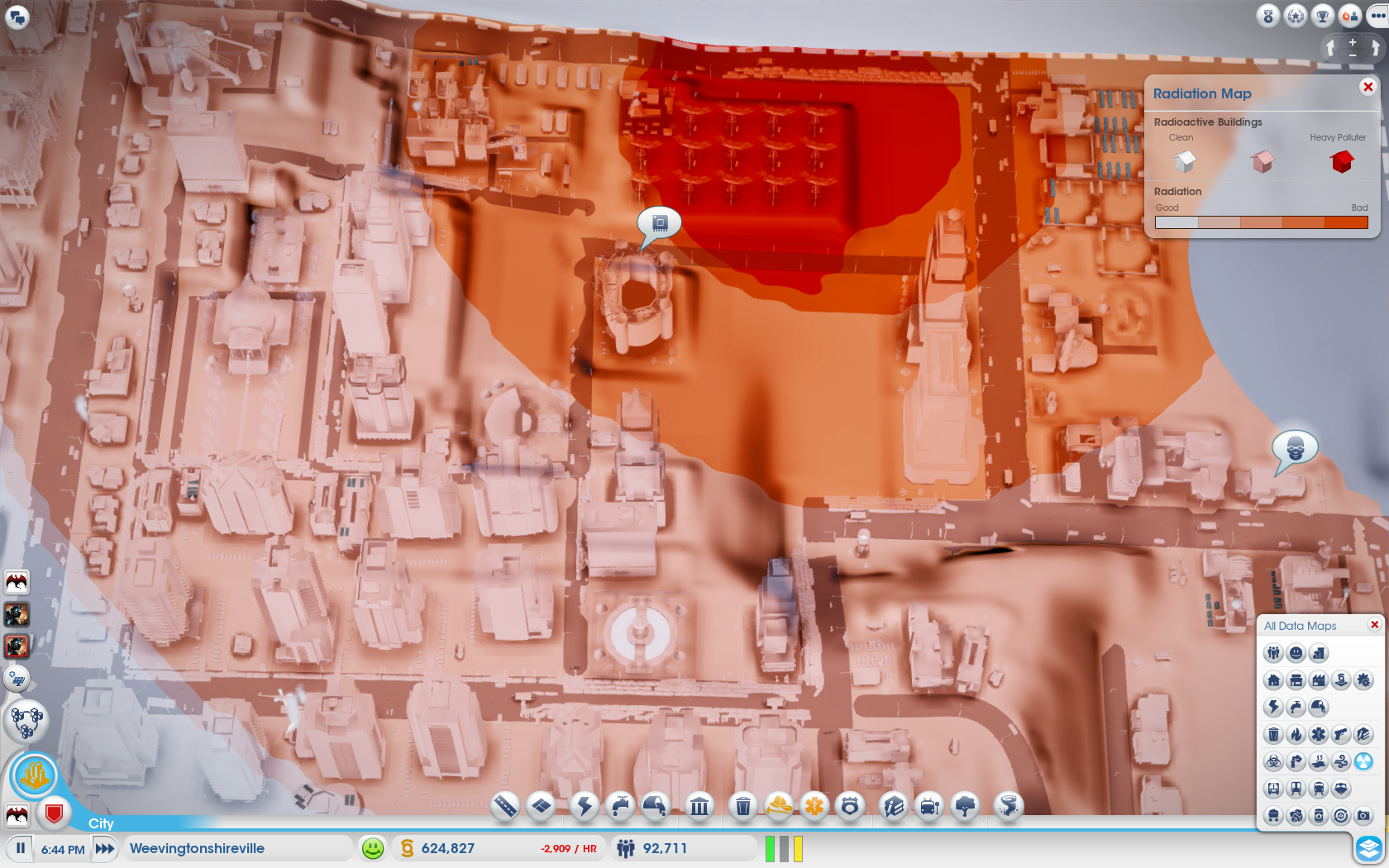Toggle the Crime data map
The width and height of the screenshot is (1389, 868).
click(1341, 734)
